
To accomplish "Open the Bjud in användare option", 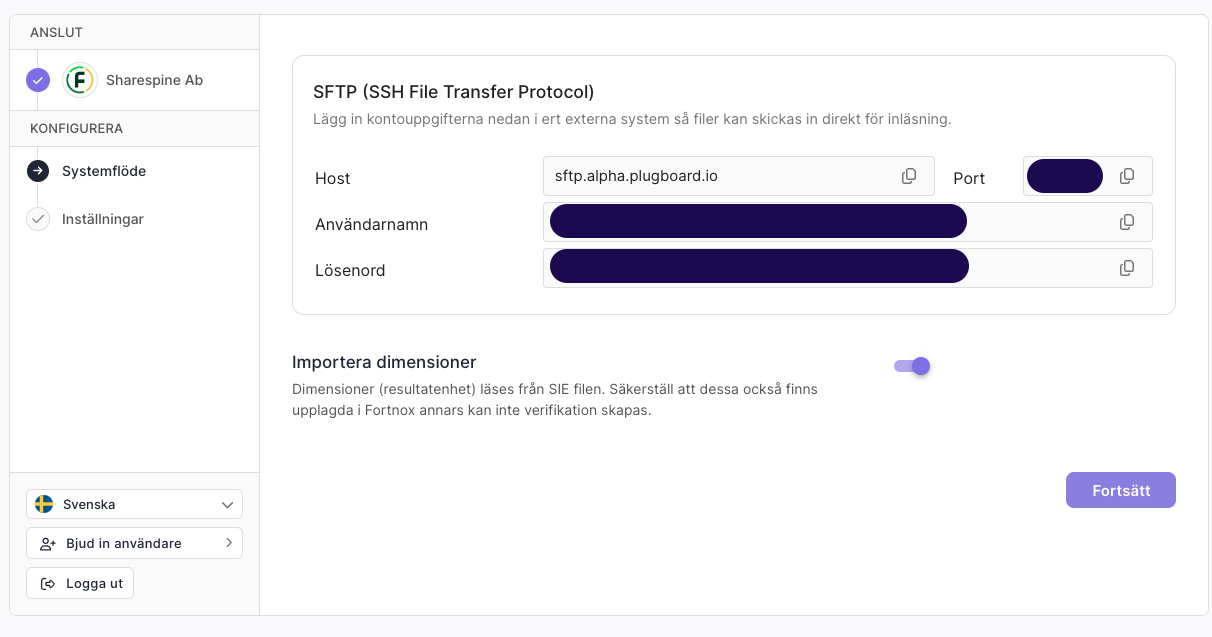I will 134,543.
